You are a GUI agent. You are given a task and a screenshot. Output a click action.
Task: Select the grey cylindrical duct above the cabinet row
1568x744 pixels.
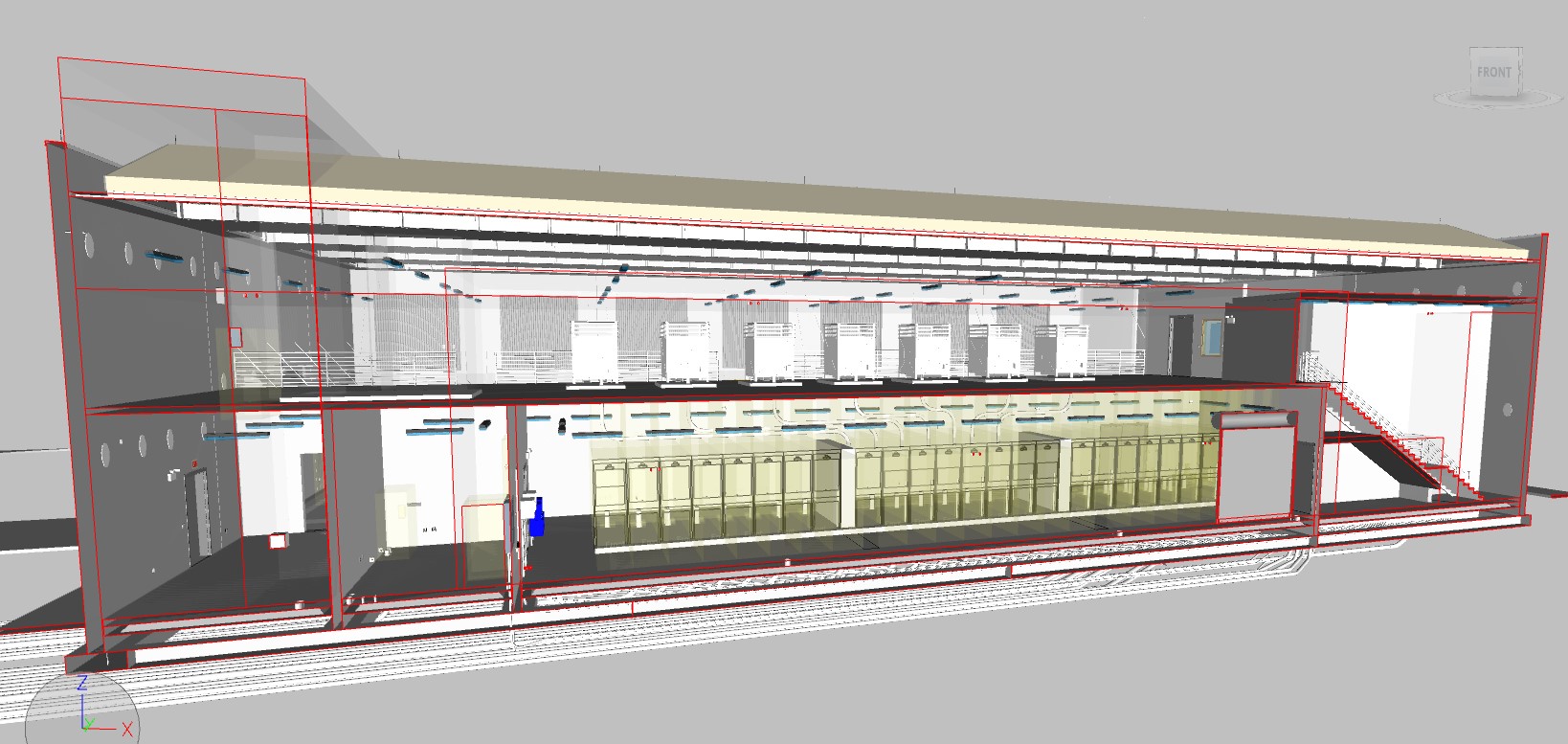(x=1254, y=420)
